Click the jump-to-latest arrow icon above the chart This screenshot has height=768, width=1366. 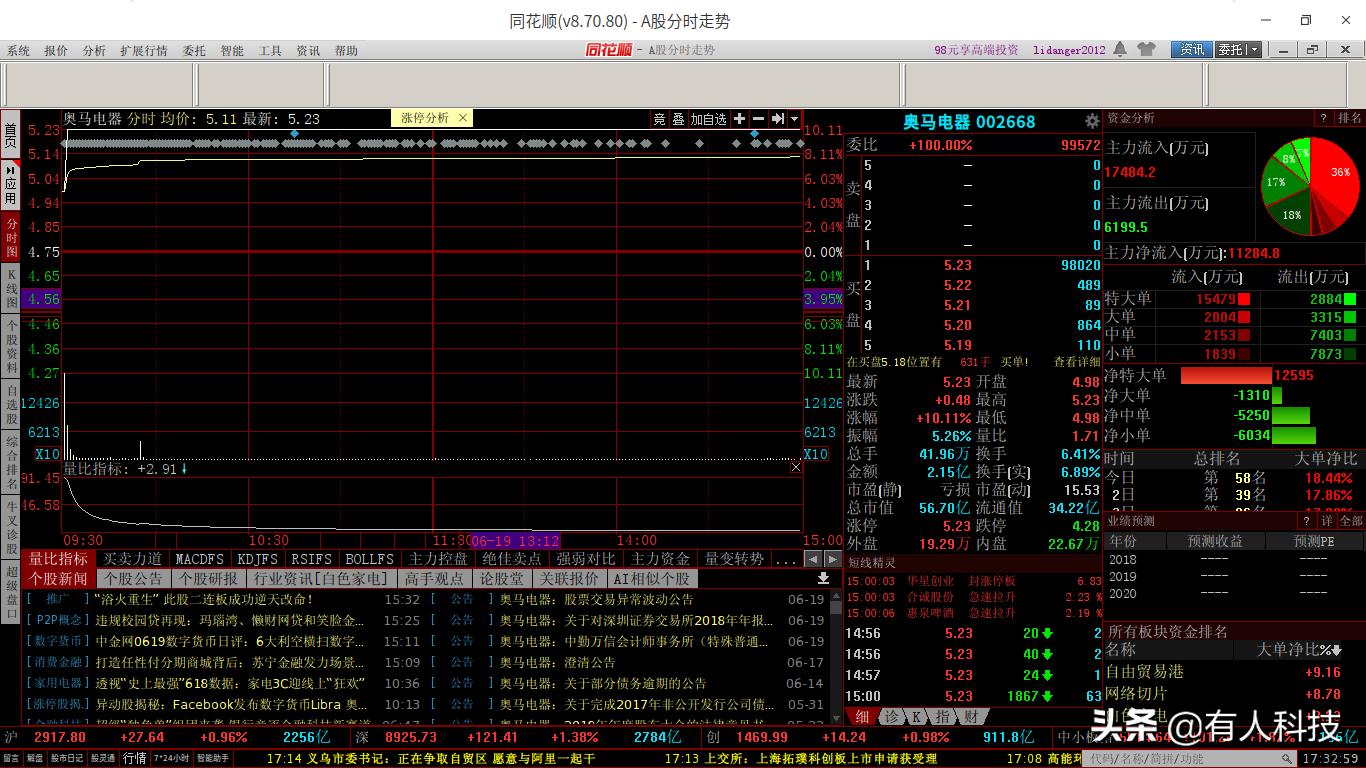(777, 118)
